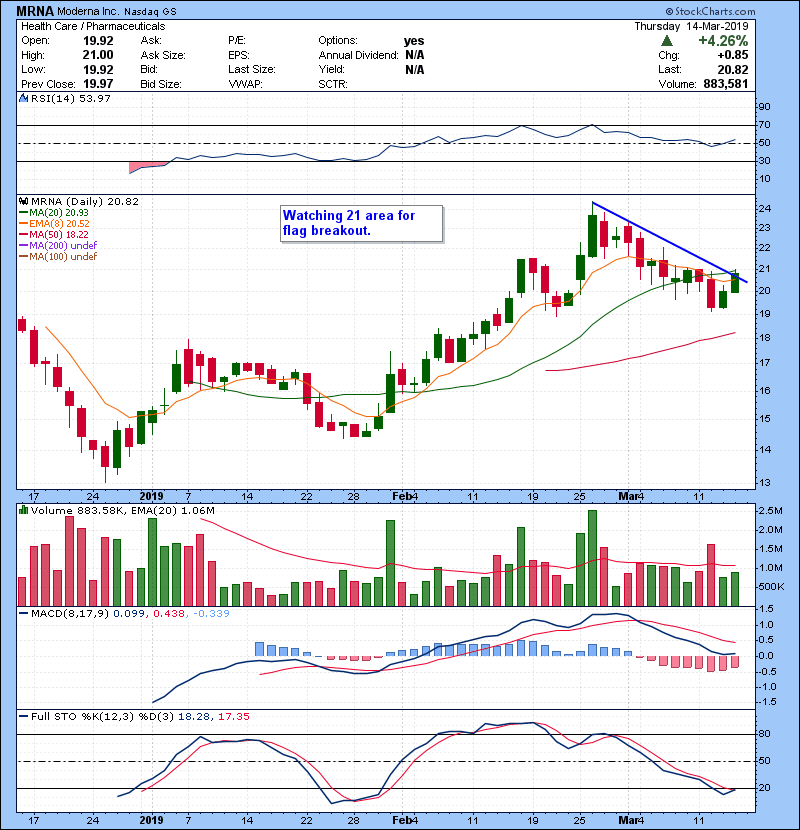Click the RSI(14) indicator line icon
Image resolution: width=800 pixels, height=830 pixels.
click(23, 98)
